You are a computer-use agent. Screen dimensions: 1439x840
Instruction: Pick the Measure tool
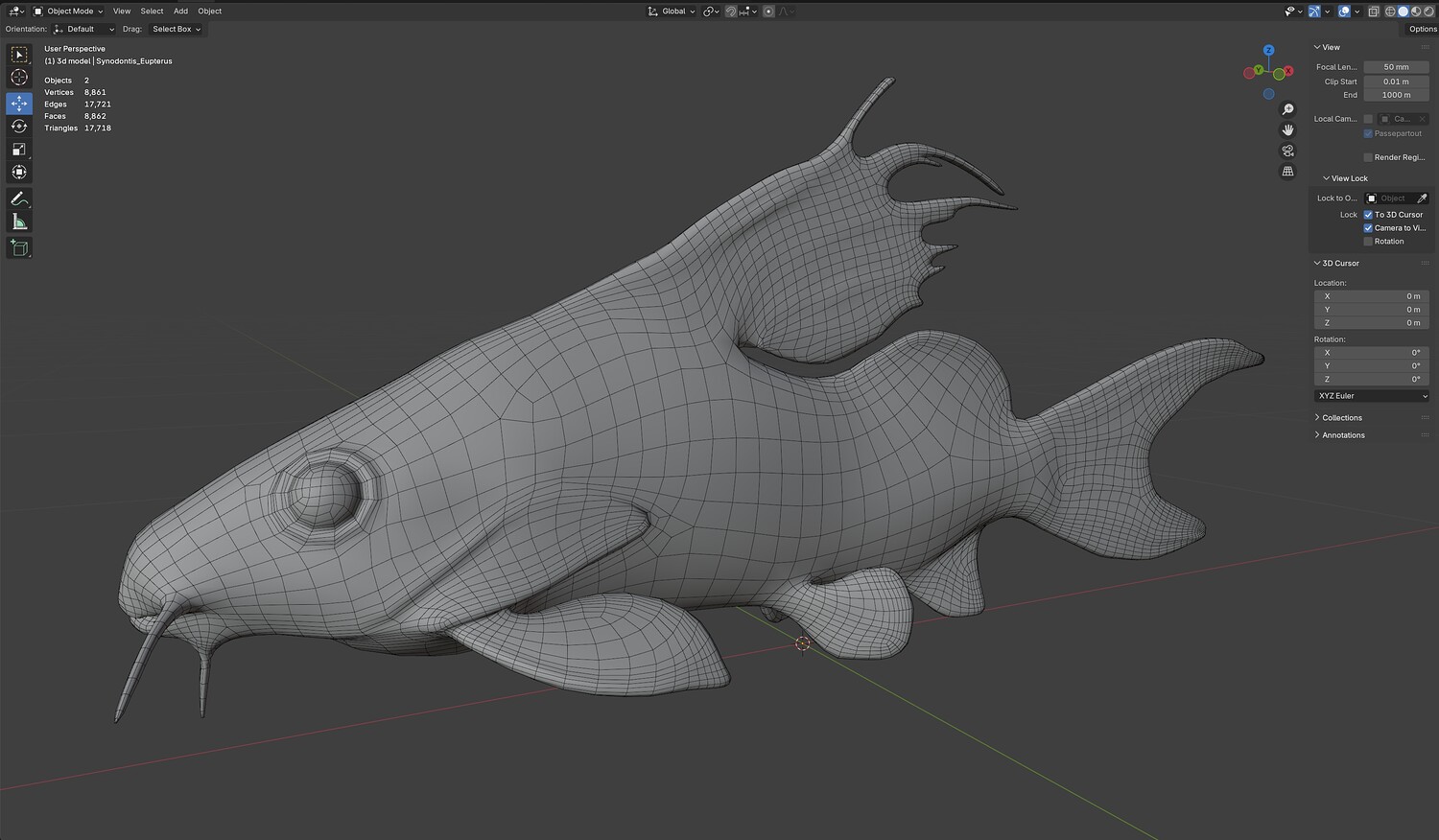click(x=19, y=222)
